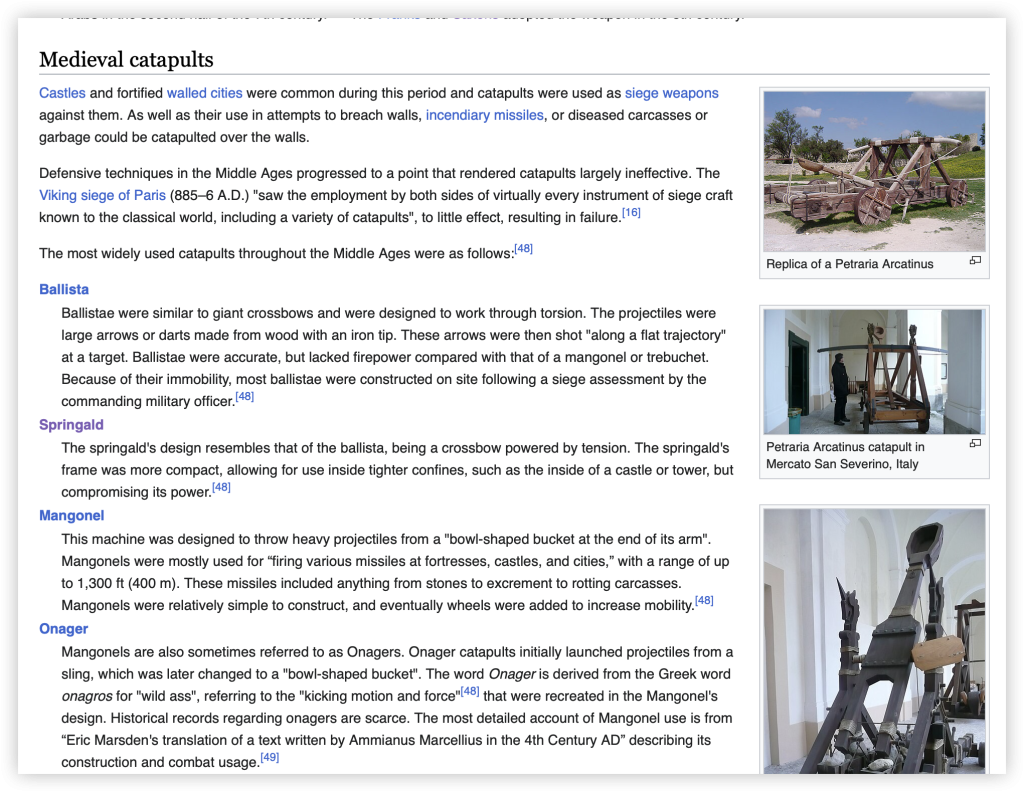Viewport: 1024px width, 792px height.
Task: Click enlarge icon beside Replica of Petraria Arcatinus caption
Action: (975, 261)
